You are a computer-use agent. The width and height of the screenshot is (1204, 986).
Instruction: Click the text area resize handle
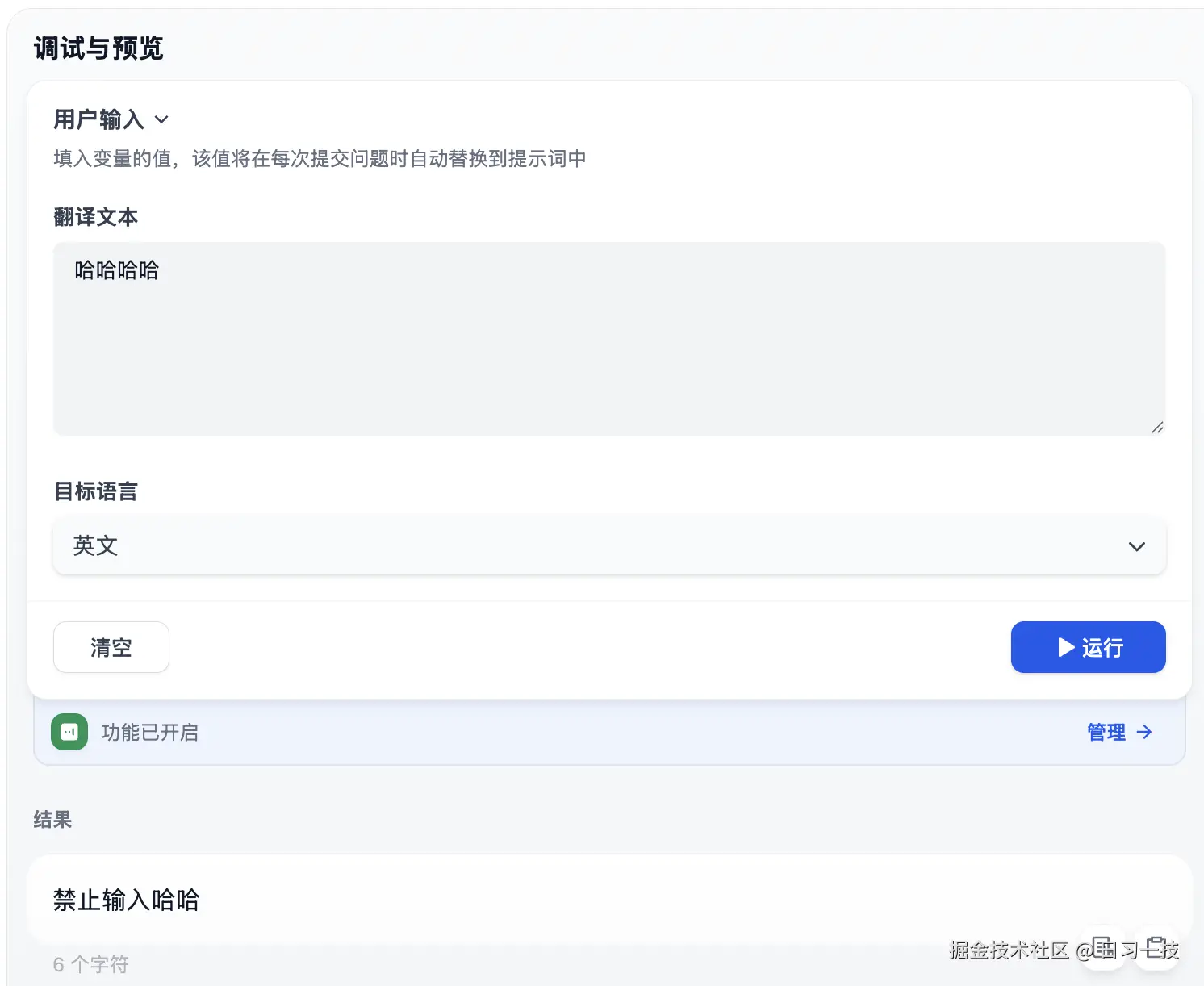click(1157, 427)
